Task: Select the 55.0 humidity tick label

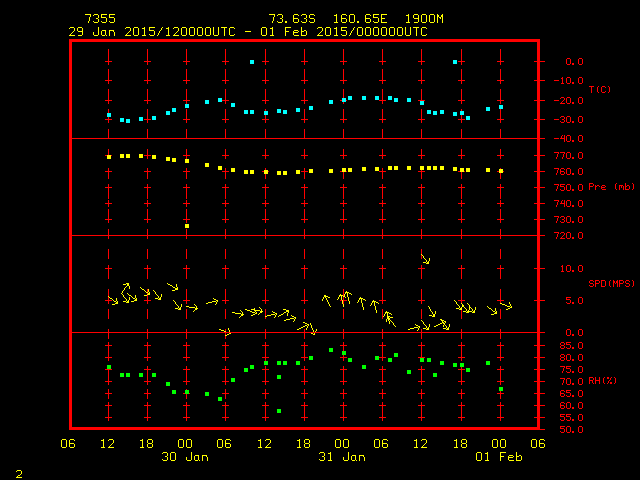Action: (x=571, y=418)
